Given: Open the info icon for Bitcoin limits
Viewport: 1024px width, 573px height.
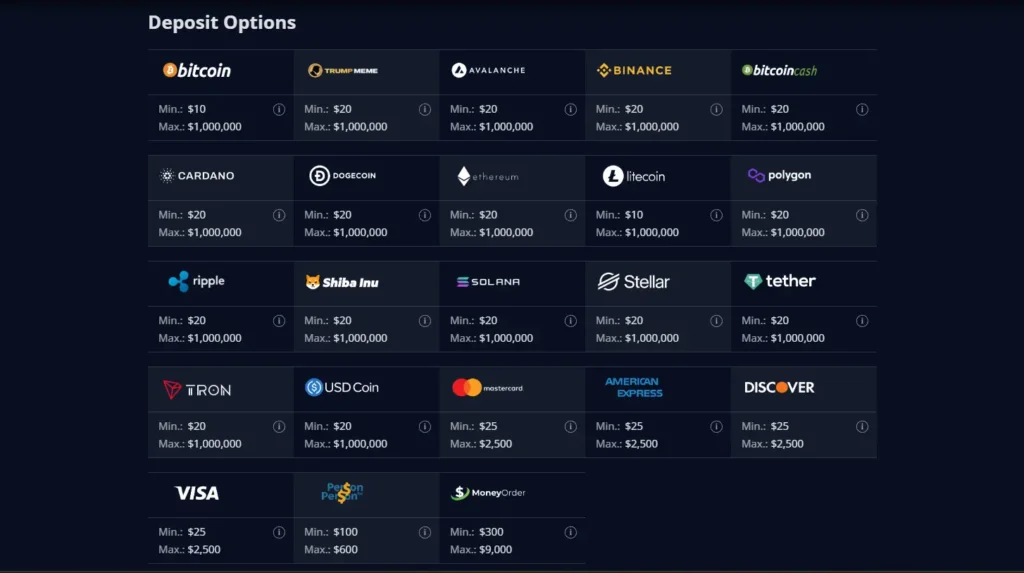Looking at the screenshot, I should click(x=279, y=109).
